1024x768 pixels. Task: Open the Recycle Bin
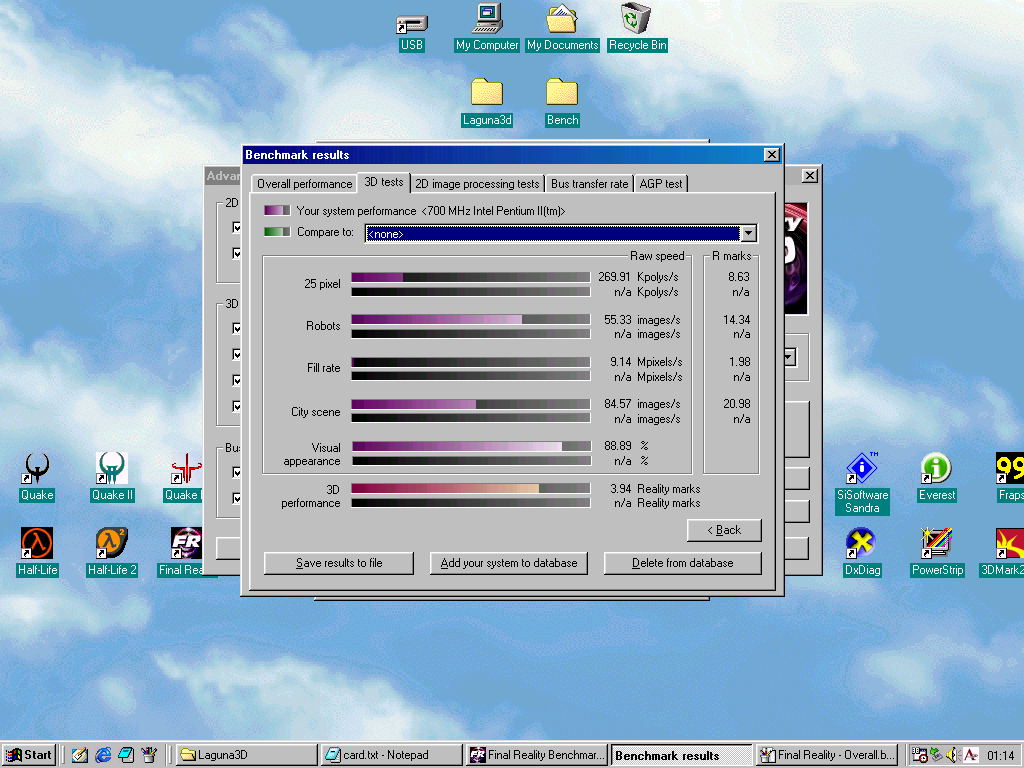[637, 19]
